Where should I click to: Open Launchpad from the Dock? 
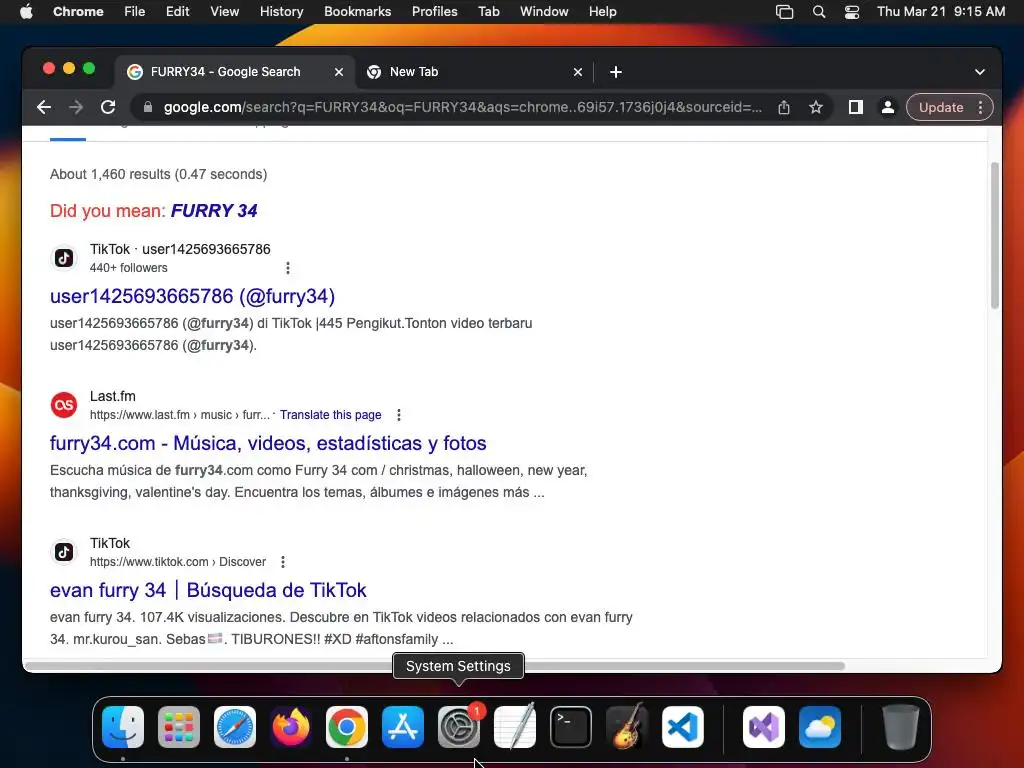point(179,727)
